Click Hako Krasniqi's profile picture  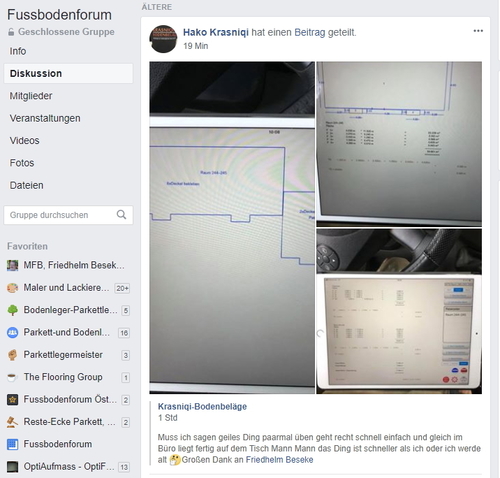click(163, 39)
